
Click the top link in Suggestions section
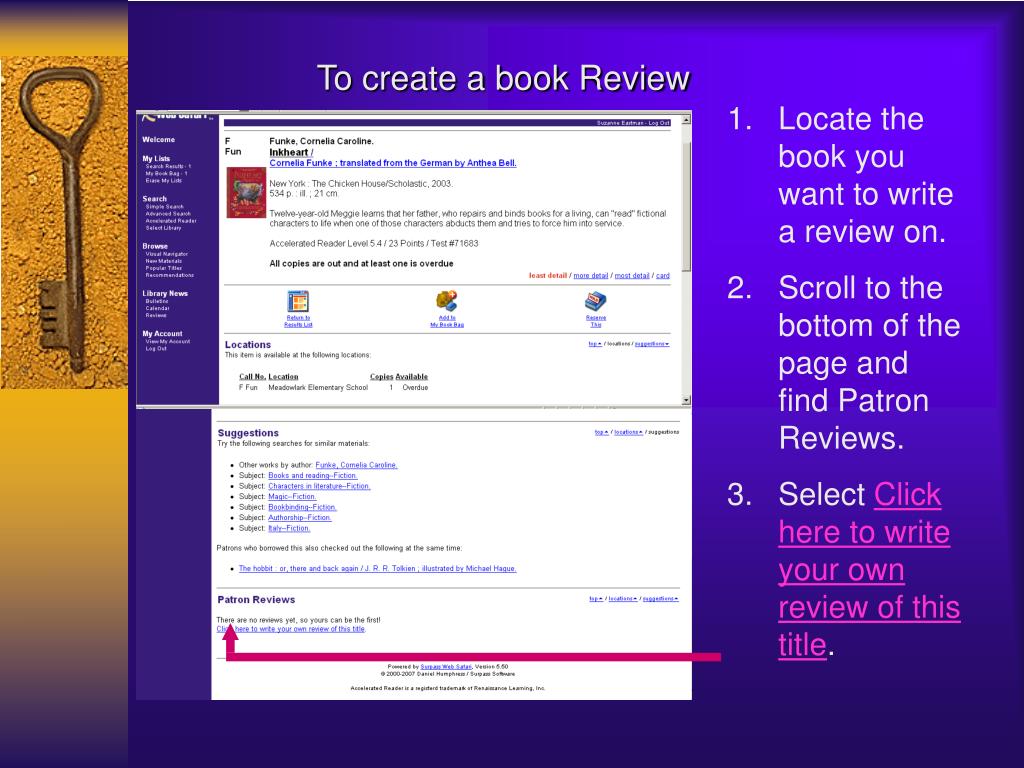pos(601,432)
